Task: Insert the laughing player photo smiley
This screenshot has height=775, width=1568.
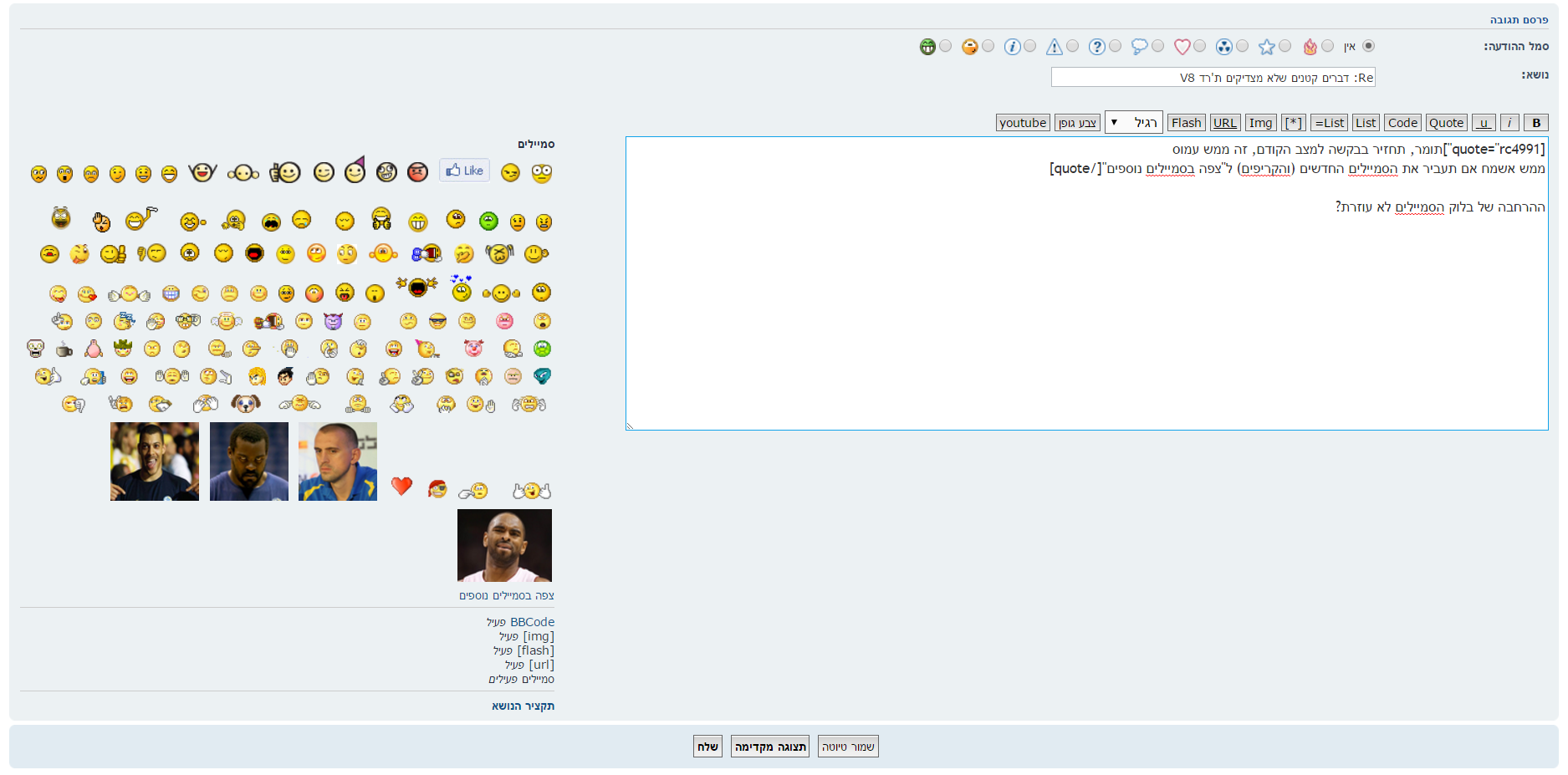Action: [155, 461]
